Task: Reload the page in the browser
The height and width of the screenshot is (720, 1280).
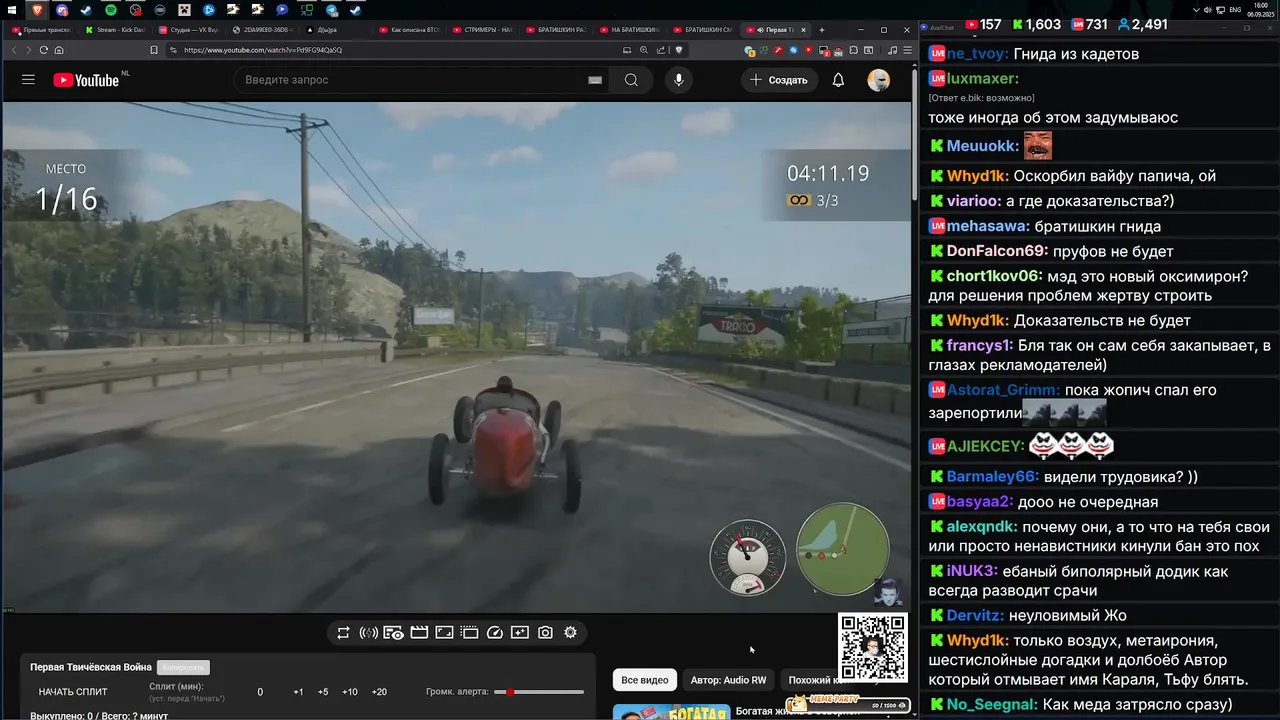Action: click(44, 50)
